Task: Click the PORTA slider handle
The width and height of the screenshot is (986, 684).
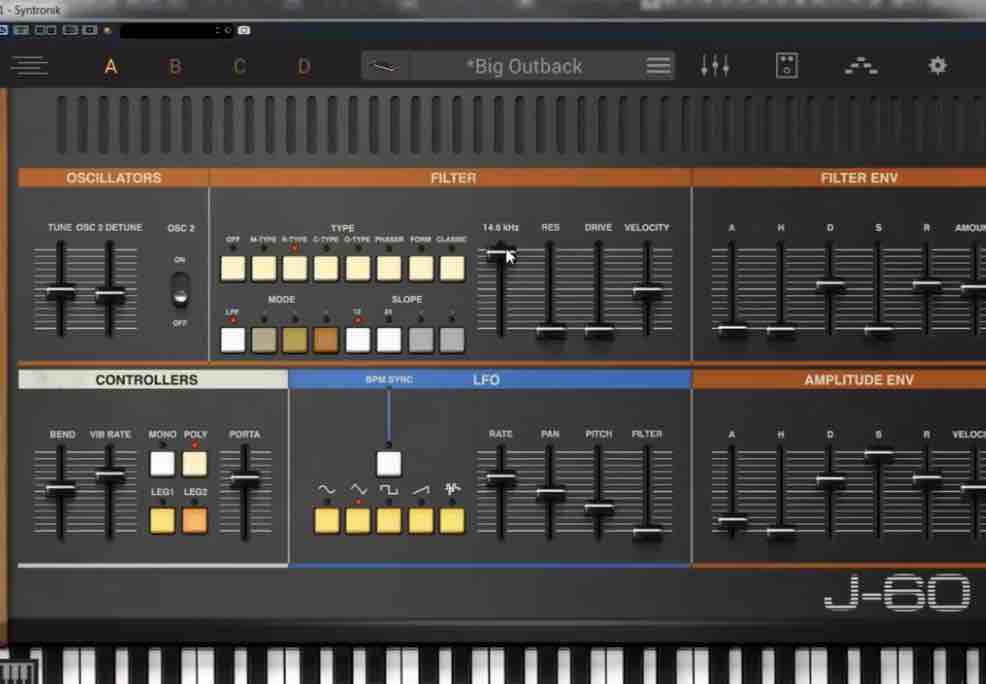Action: pyautogui.click(x=245, y=479)
